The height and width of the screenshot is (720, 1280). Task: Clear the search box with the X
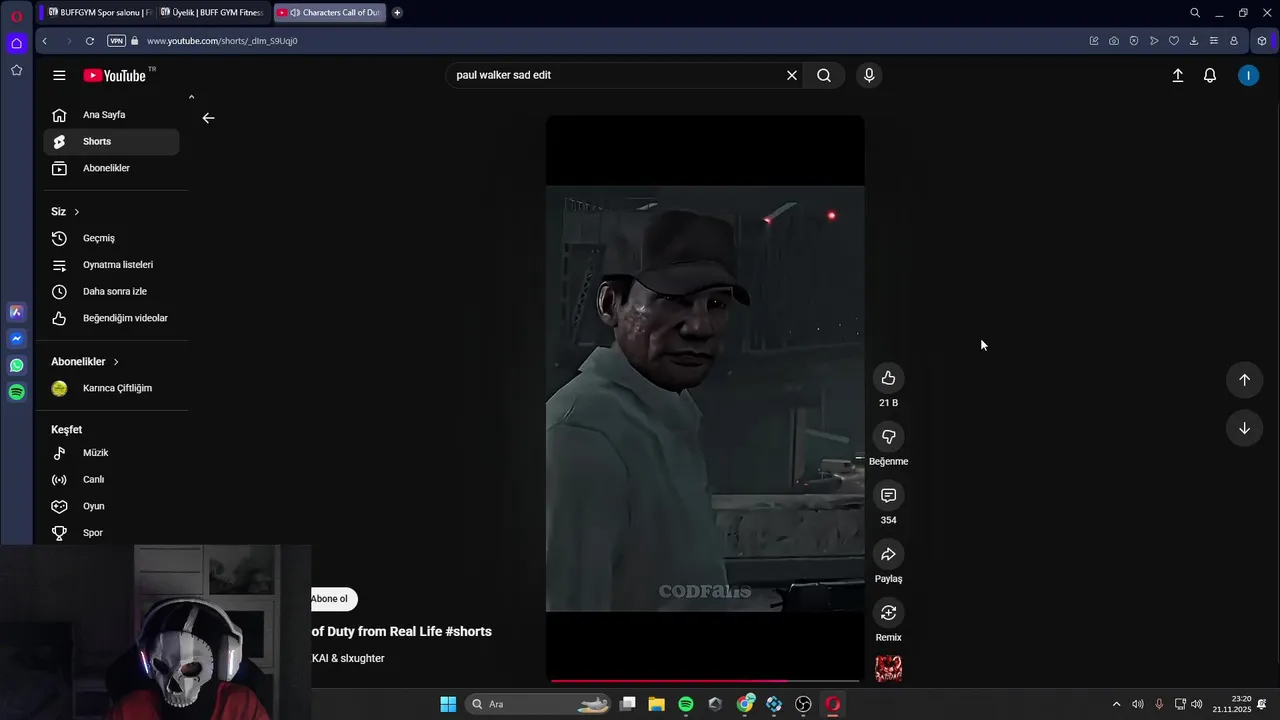792,75
